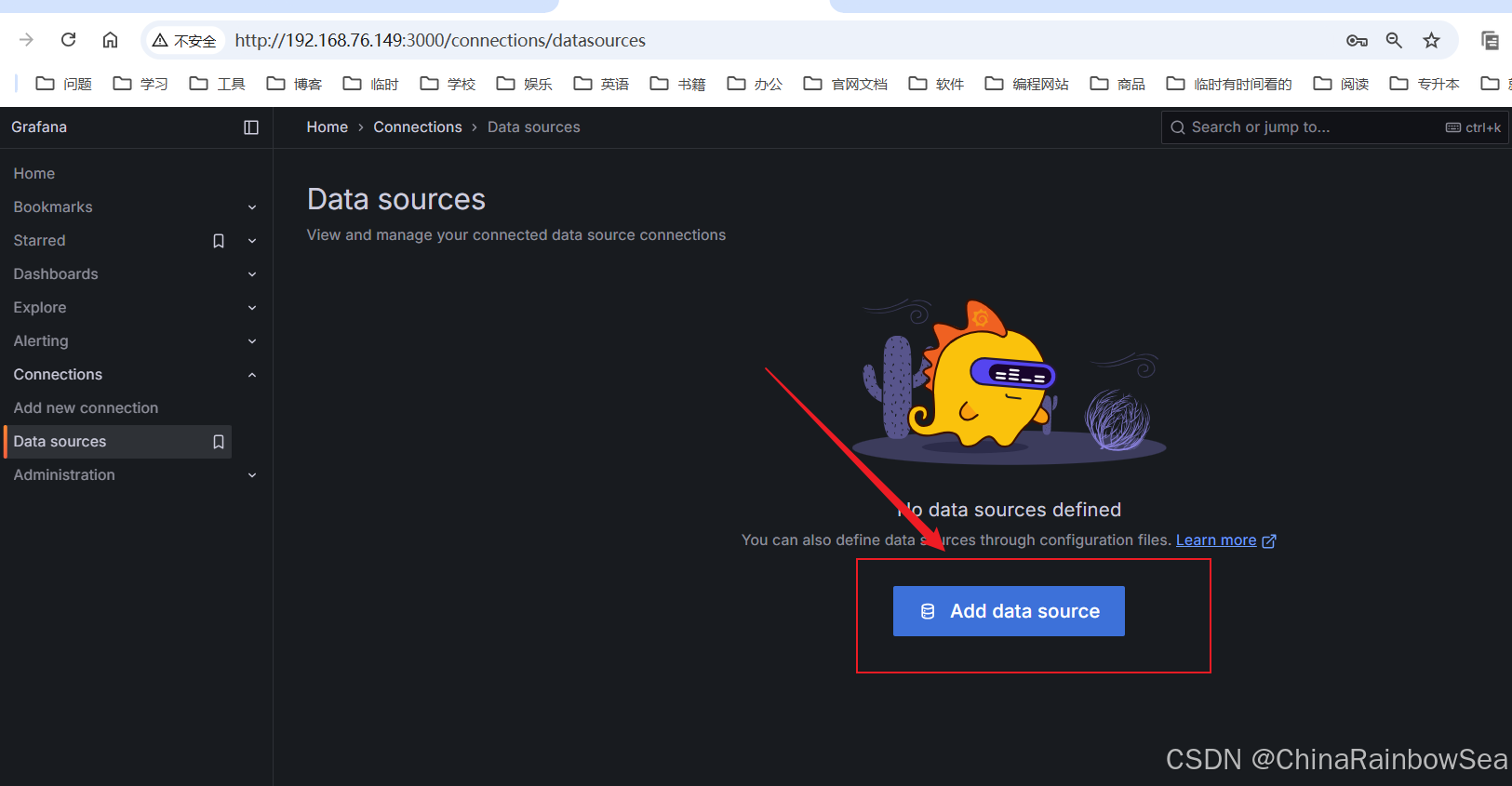Toggle the bookmark on Data sources menu item

click(219, 442)
